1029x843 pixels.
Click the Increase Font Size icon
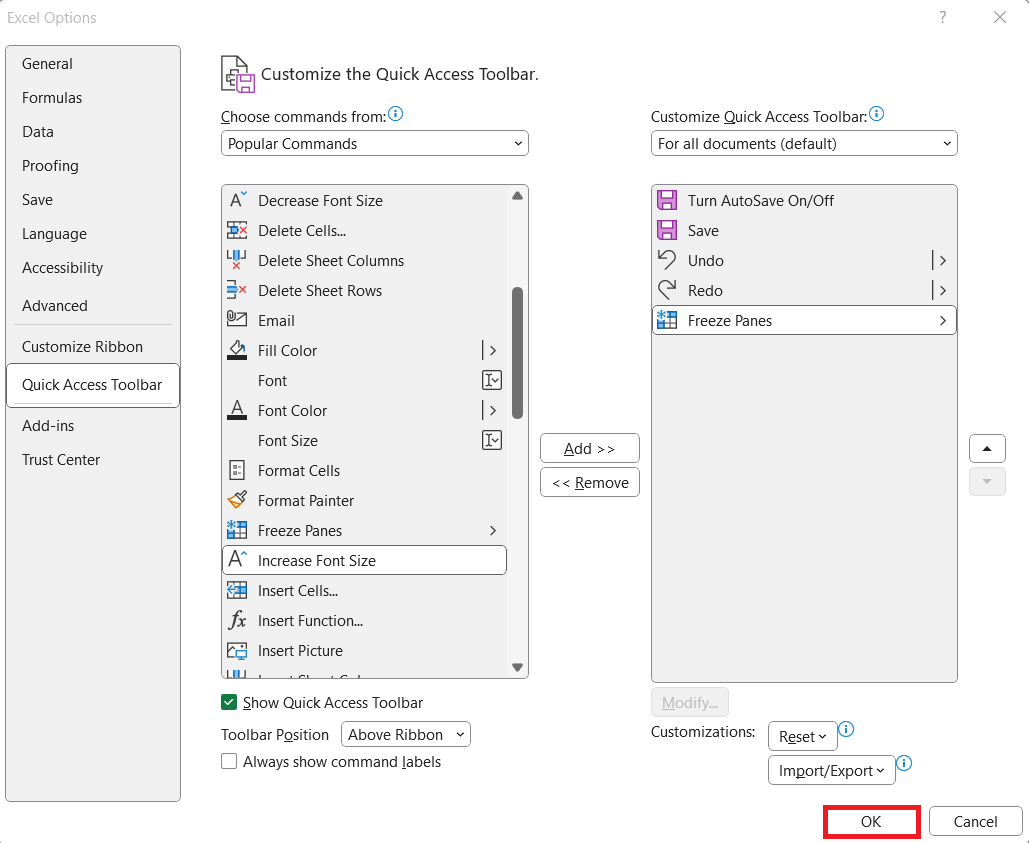coord(237,560)
